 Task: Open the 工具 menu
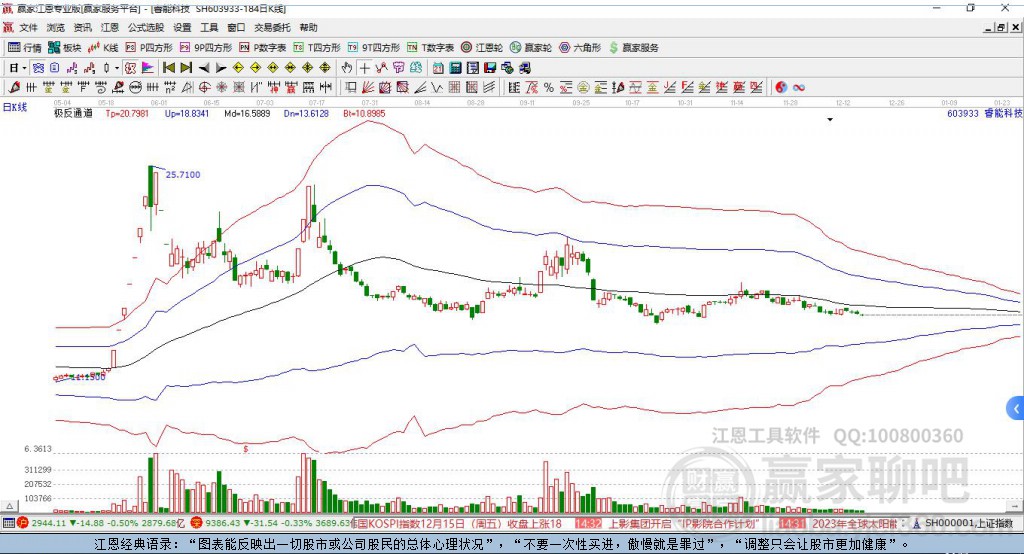[209, 27]
